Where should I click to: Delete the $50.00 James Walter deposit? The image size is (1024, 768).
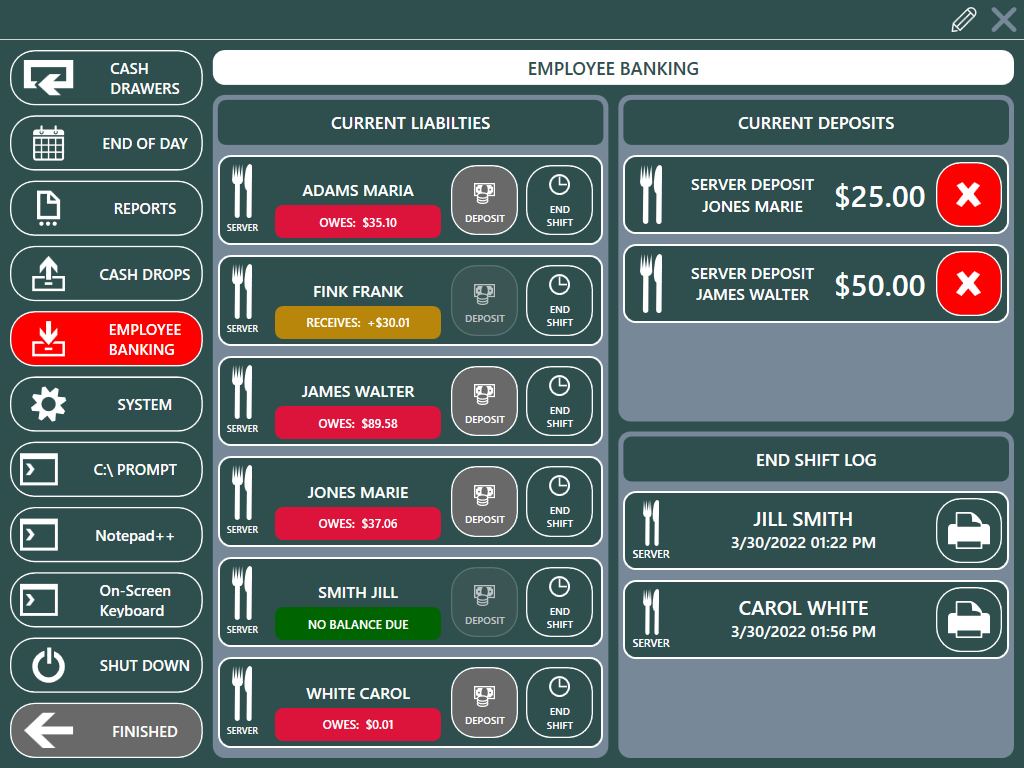968,284
